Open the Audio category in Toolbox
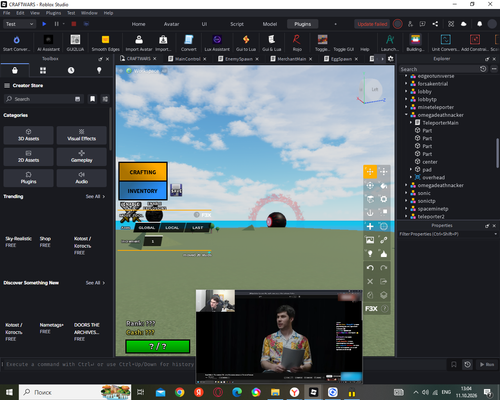 point(81,178)
